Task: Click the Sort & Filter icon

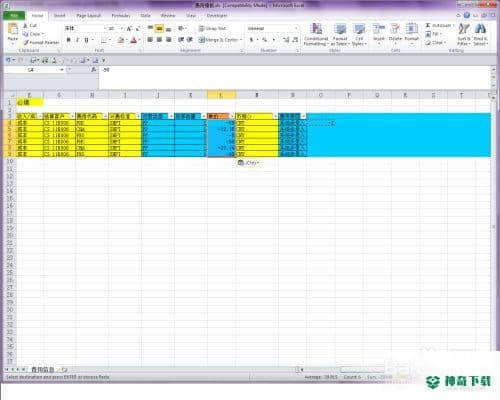Action: click(464, 34)
